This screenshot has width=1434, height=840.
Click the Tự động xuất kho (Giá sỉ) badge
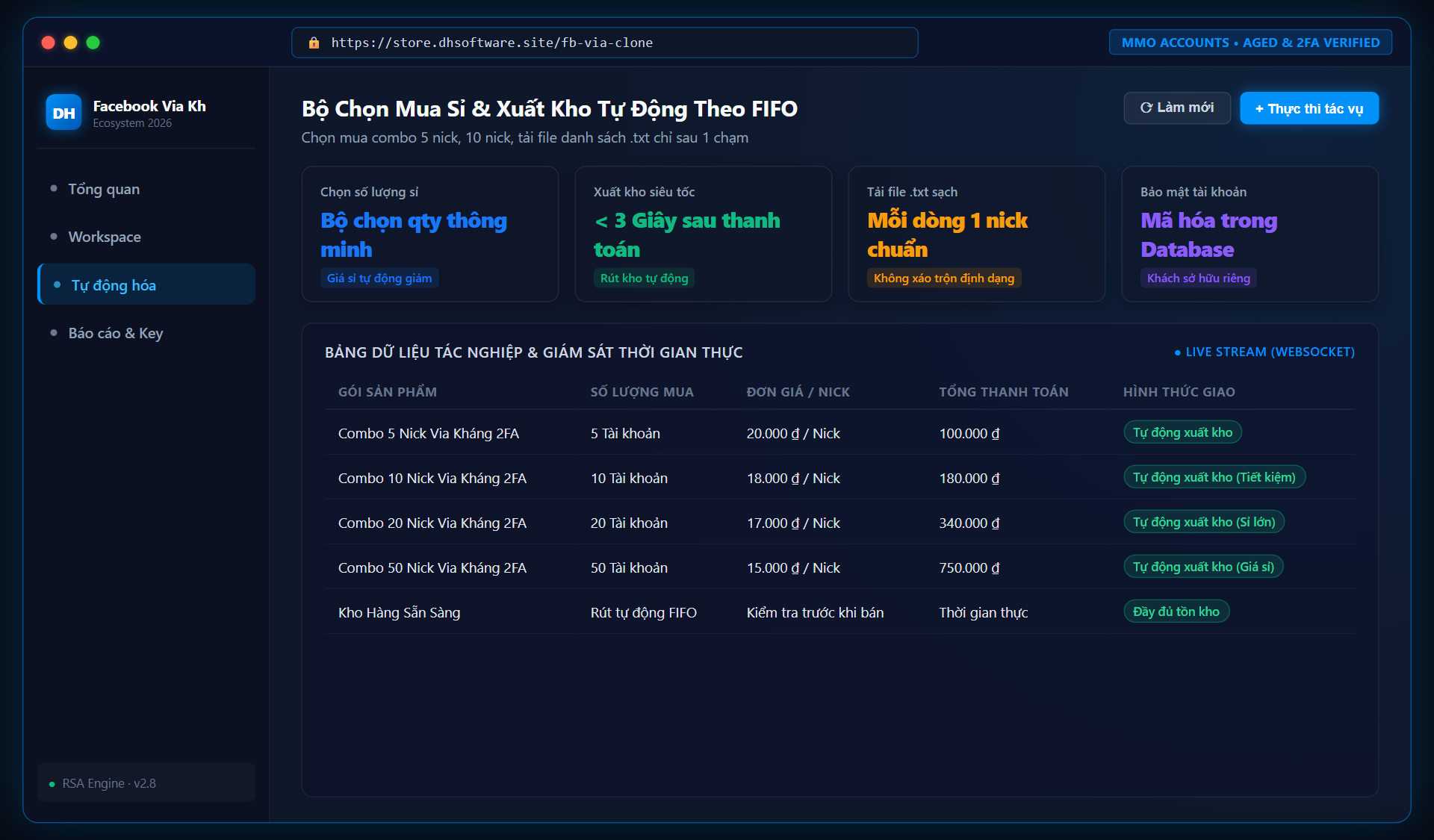(x=1203, y=567)
